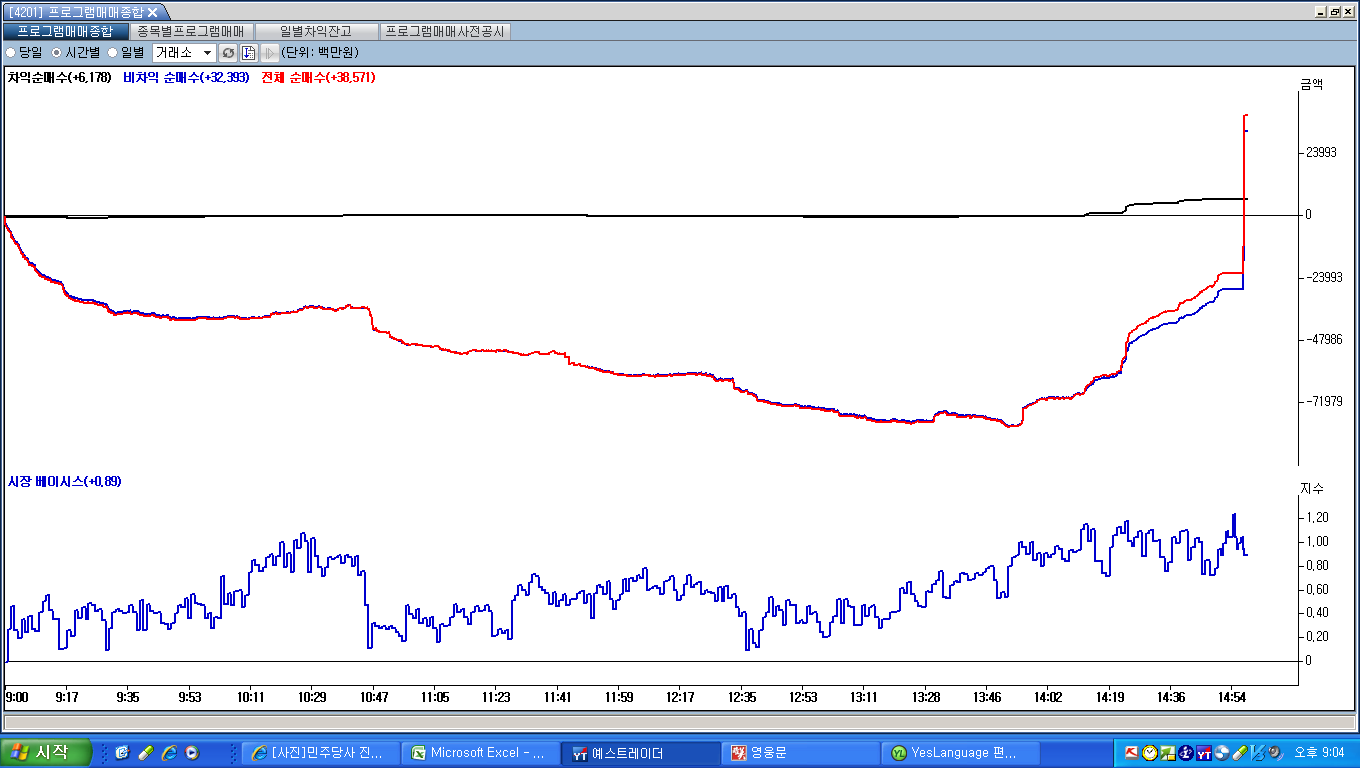Select the 당일 radio button

pyautogui.click(x=11, y=52)
